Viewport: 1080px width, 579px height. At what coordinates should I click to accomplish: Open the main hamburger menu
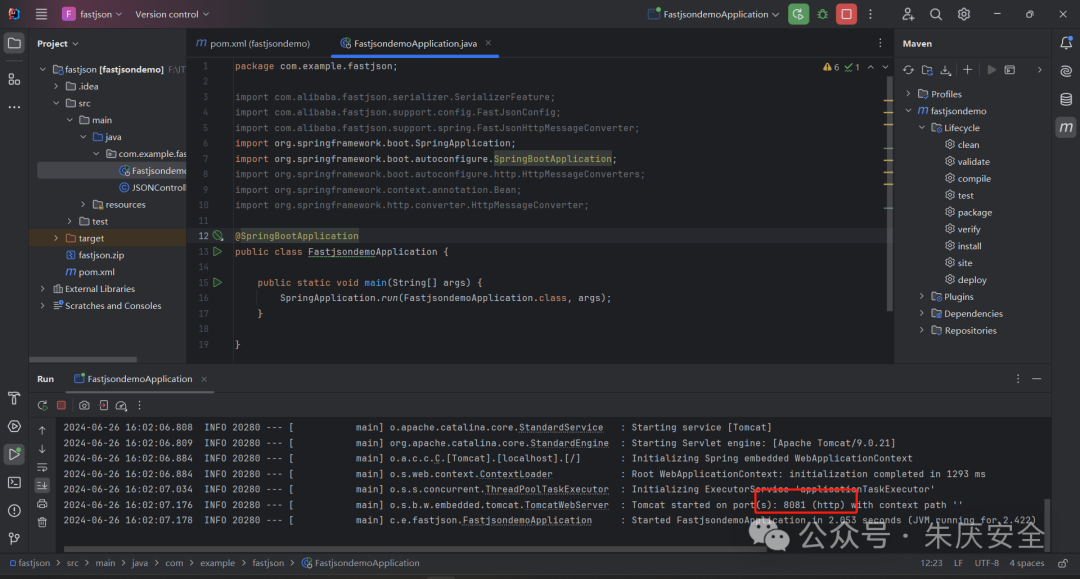[x=41, y=14]
